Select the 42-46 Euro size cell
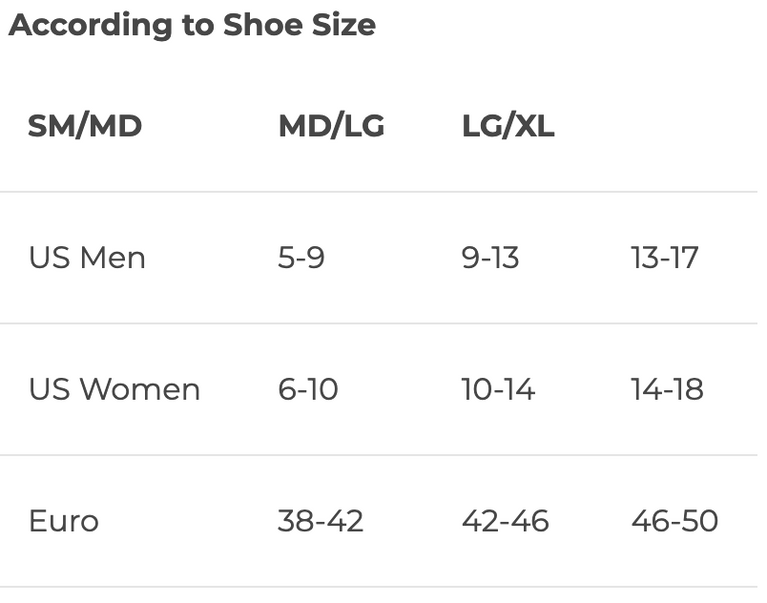The image size is (767, 603). (505, 521)
